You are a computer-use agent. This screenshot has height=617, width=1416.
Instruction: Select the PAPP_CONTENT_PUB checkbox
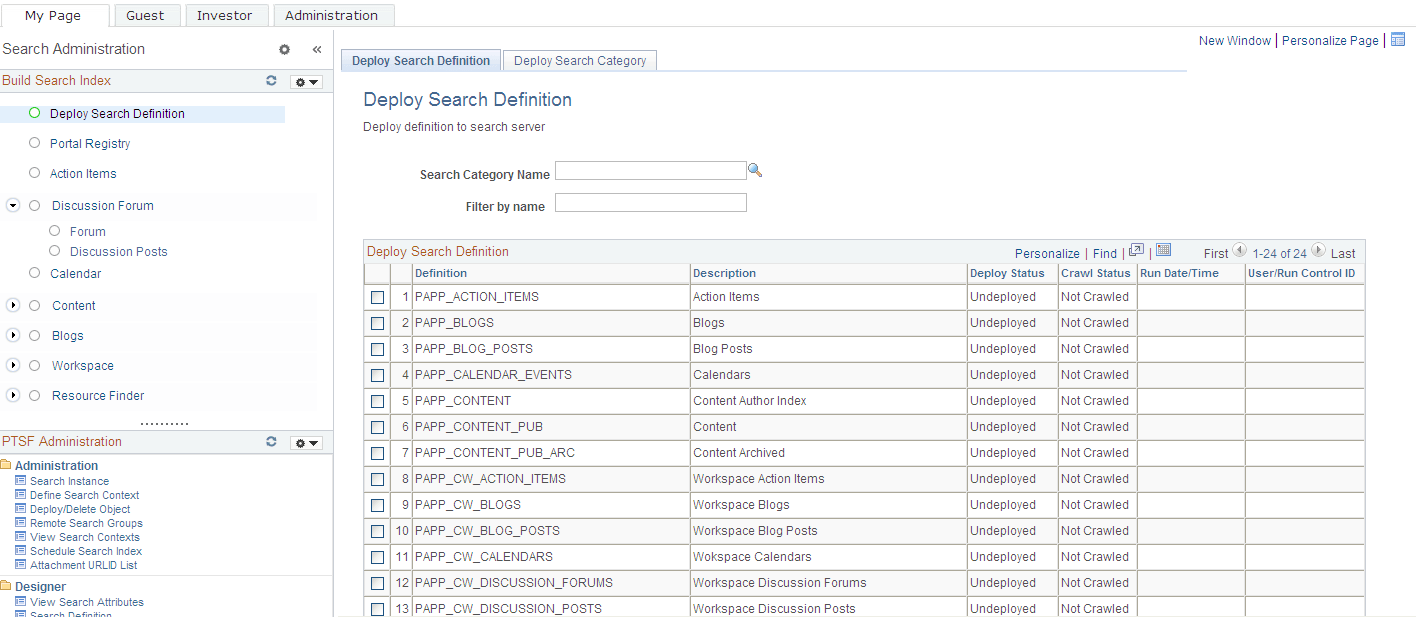click(377, 427)
